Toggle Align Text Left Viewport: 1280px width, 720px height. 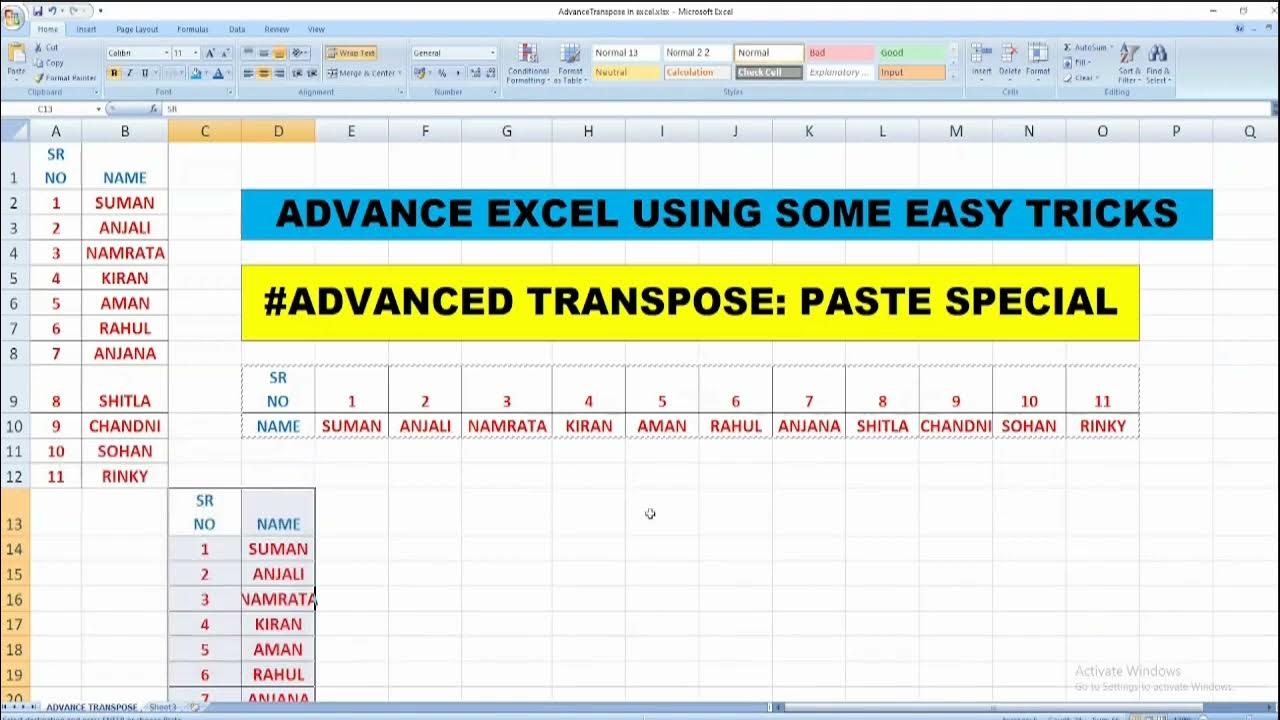tap(249, 73)
